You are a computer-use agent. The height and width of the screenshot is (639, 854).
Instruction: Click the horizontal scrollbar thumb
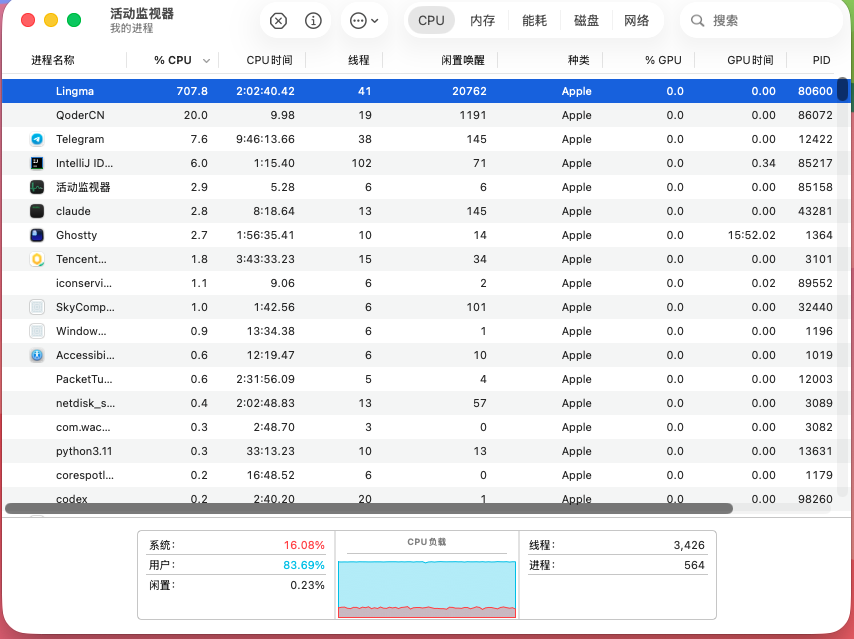coord(369,509)
